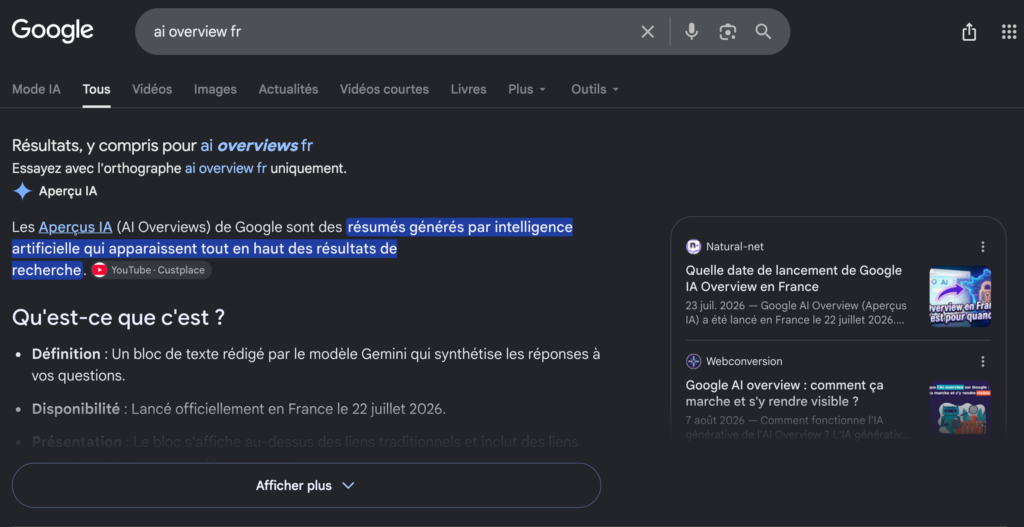Click the 'Qu'est-ce que c'est ?' heading
1024x527 pixels.
pyautogui.click(x=118, y=318)
